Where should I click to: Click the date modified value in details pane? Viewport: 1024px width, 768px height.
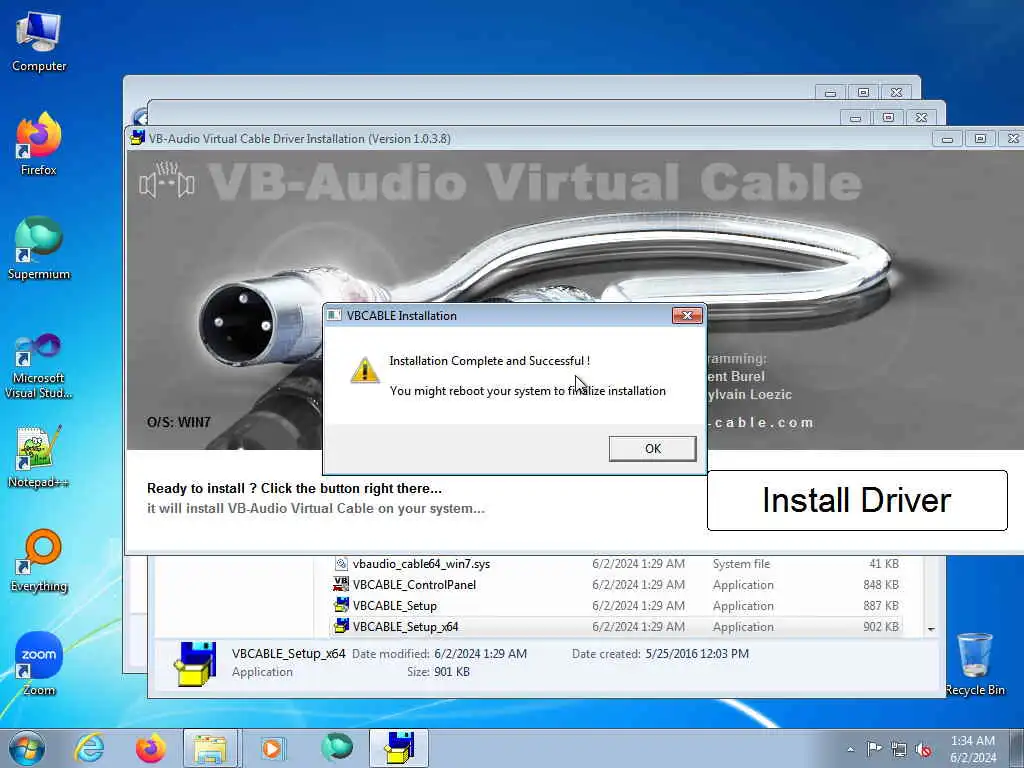click(x=480, y=654)
